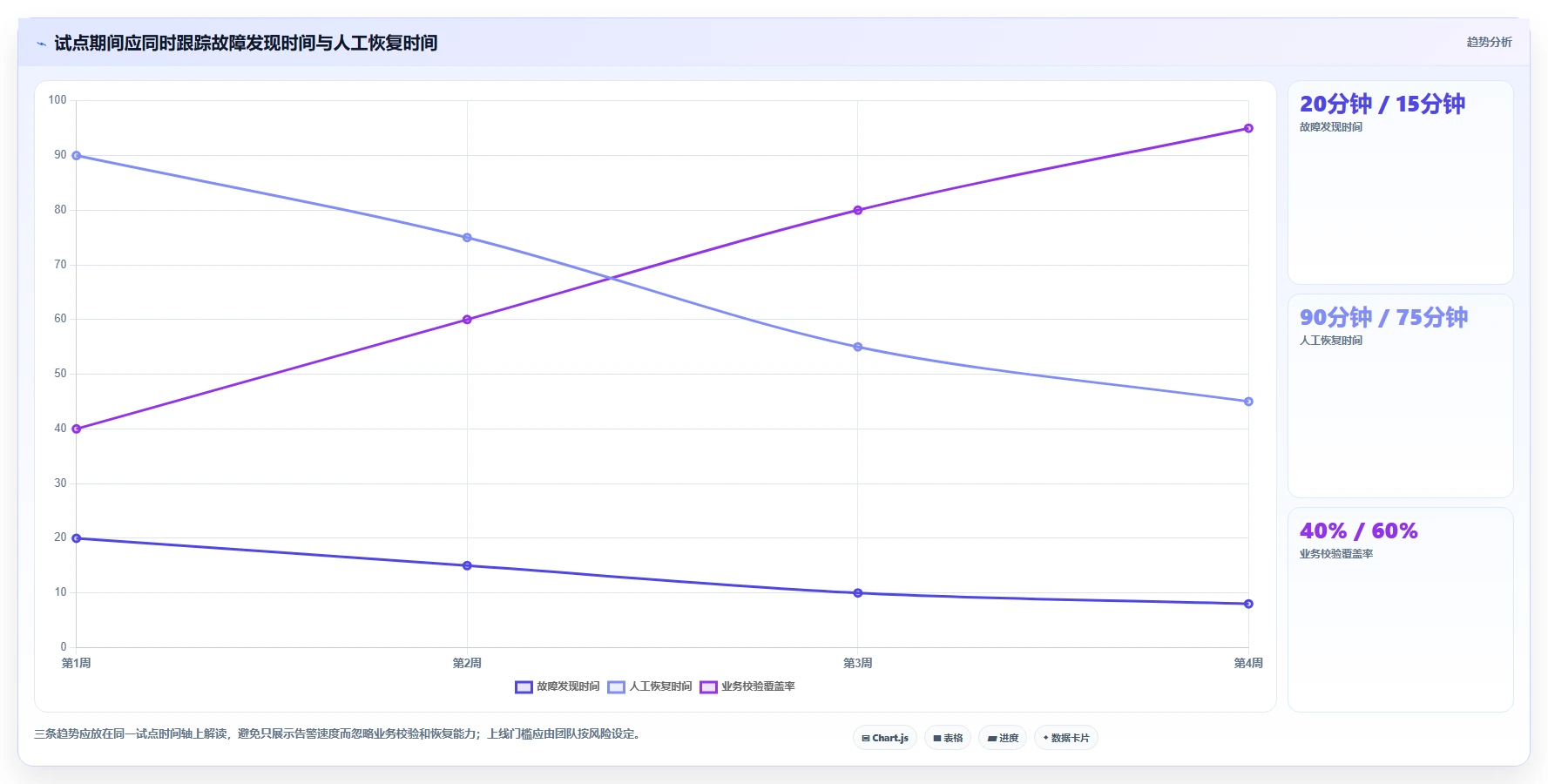Click the 90分钟 / 75分钟 stat card
Image resolution: width=1548 pixels, height=784 pixels.
point(1400,396)
